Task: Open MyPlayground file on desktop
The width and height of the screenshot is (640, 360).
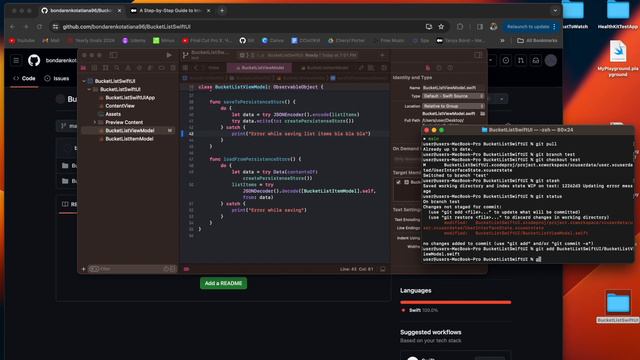Action: pos(618,58)
